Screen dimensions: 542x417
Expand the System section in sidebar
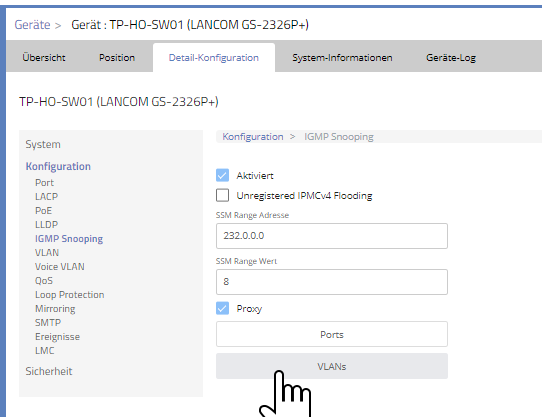[x=43, y=144]
